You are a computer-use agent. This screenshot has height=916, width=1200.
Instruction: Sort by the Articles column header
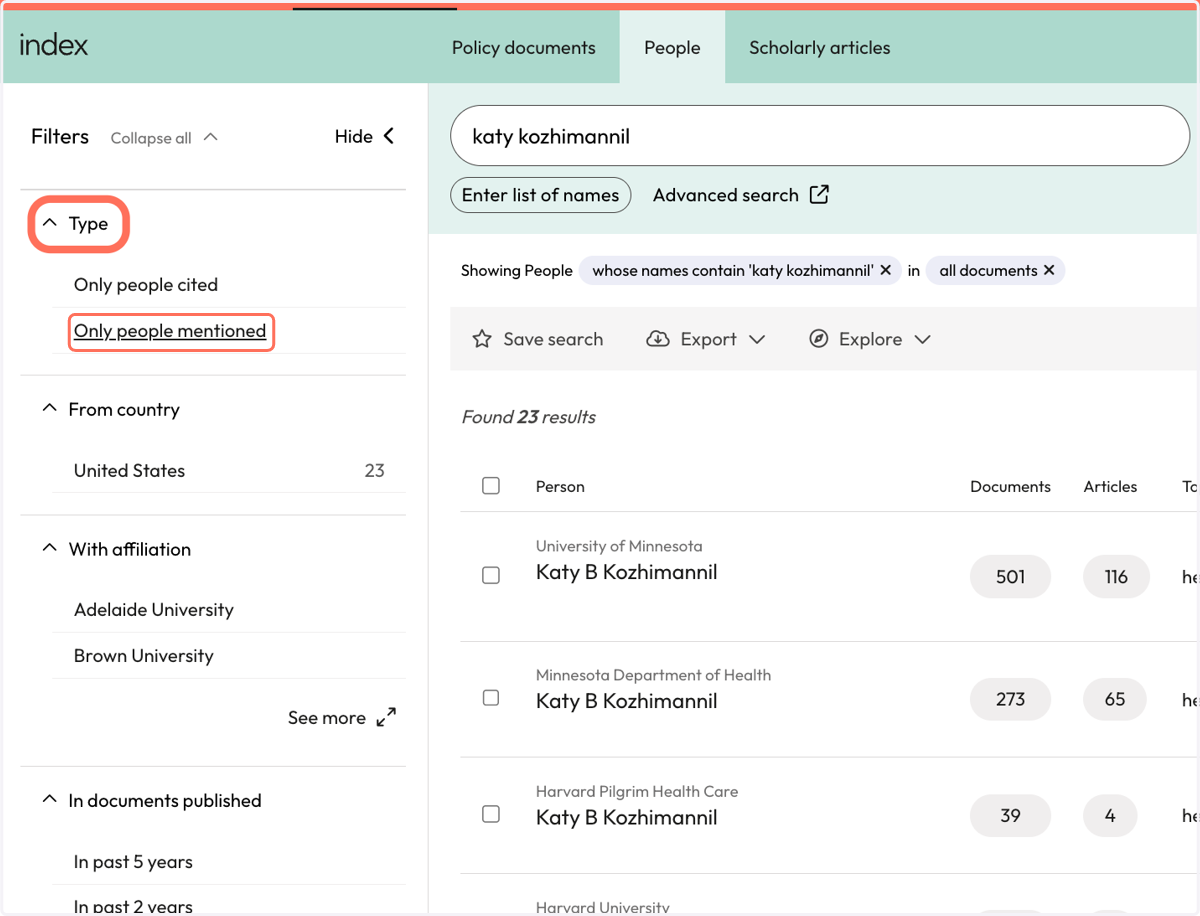point(1110,487)
